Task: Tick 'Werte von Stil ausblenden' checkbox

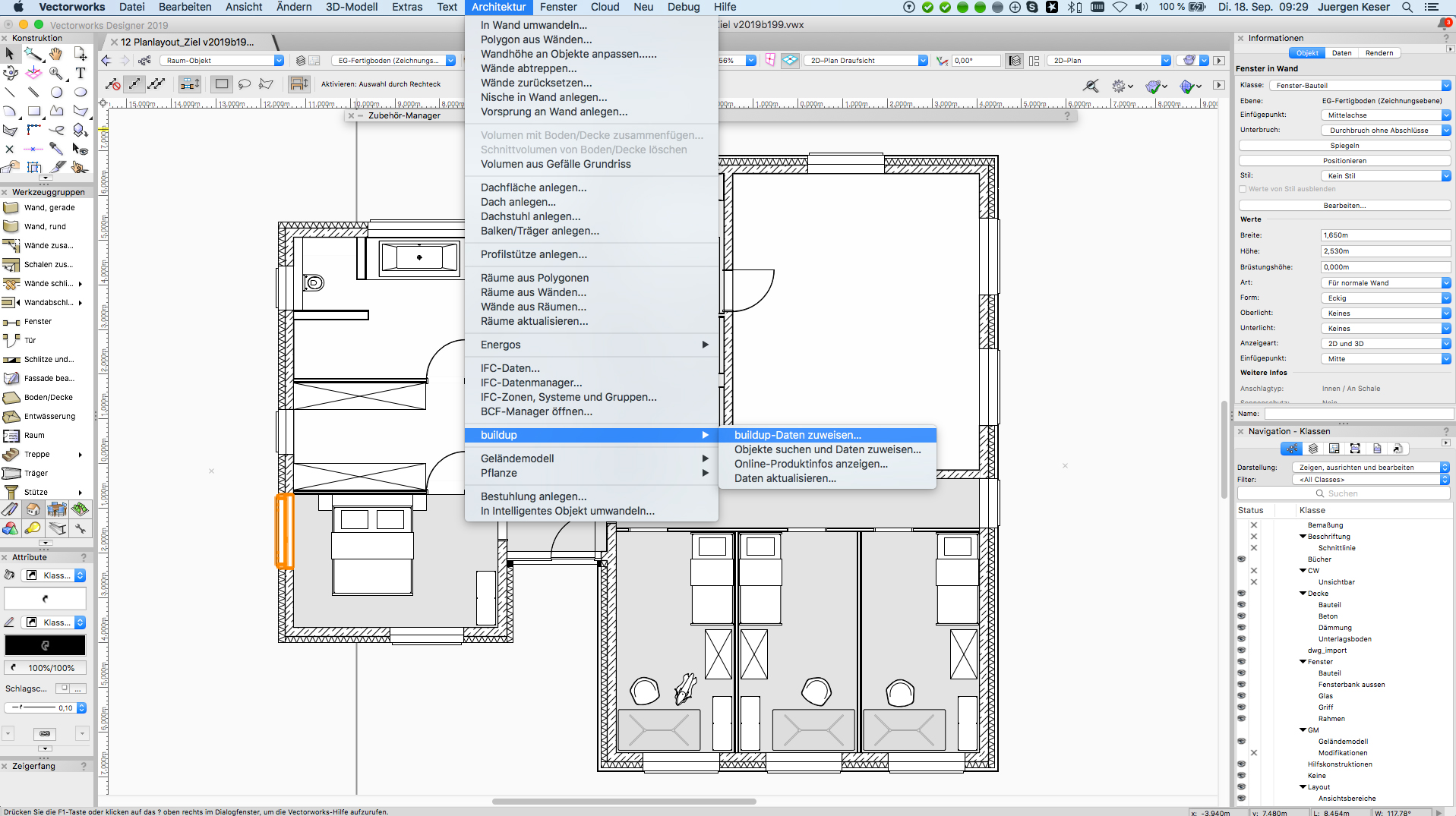Action: click(x=1243, y=189)
